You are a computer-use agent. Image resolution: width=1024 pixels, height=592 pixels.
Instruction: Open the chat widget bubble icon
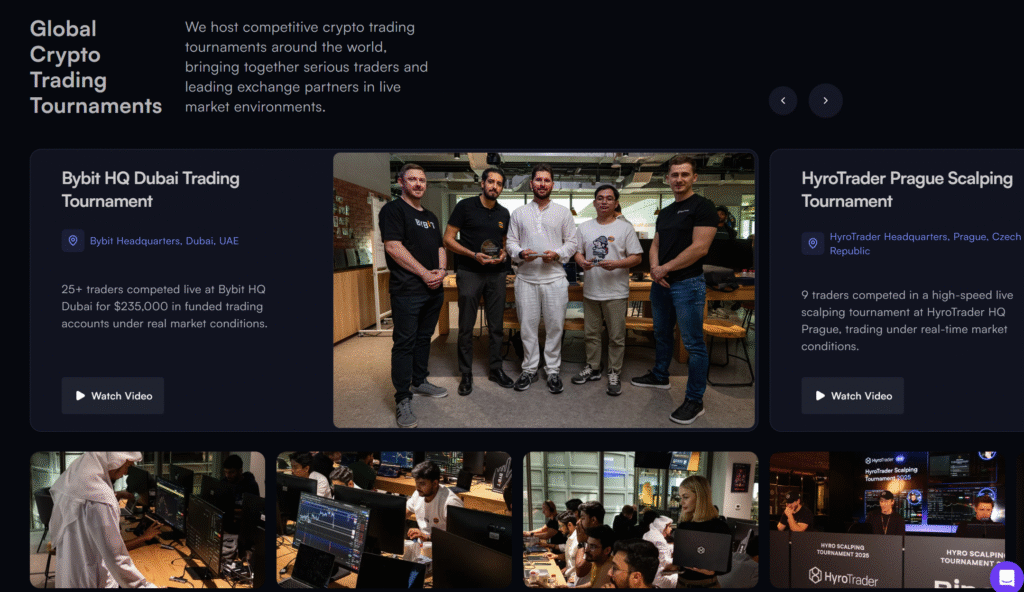[1007, 577]
